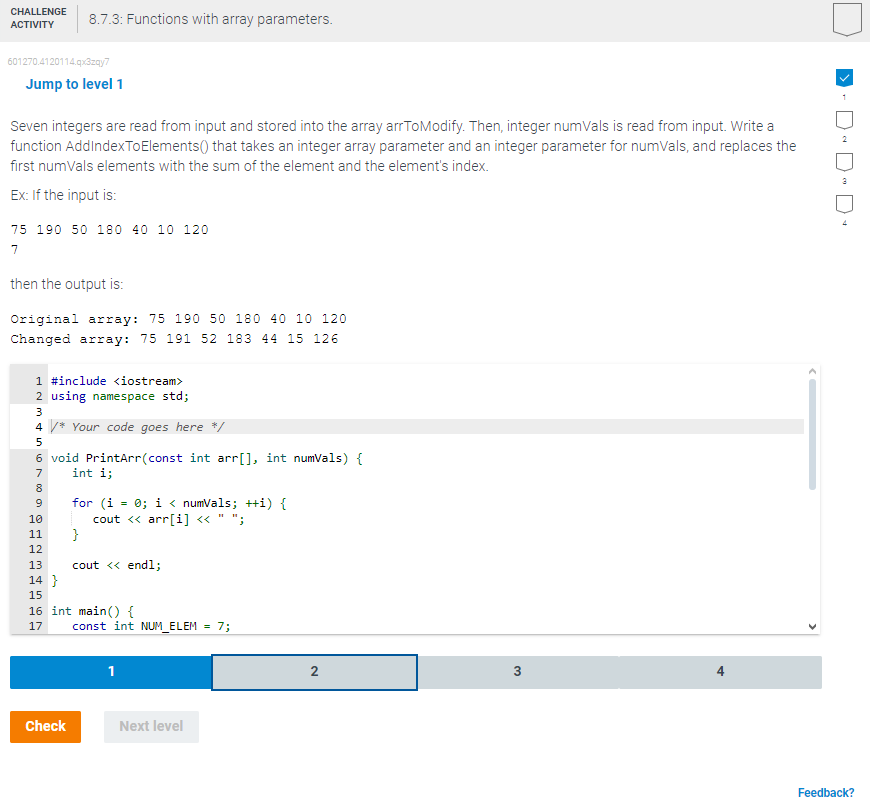Click the bookmark ribbon icon top right
This screenshot has width=870, height=807.
(x=846, y=20)
